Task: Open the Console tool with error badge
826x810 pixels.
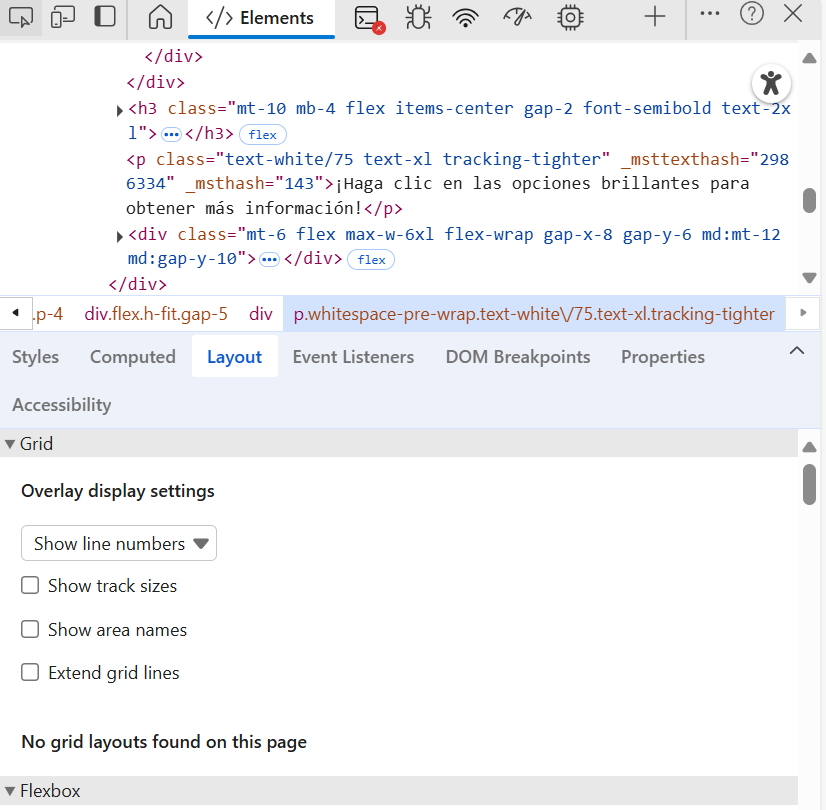Action: point(369,19)
